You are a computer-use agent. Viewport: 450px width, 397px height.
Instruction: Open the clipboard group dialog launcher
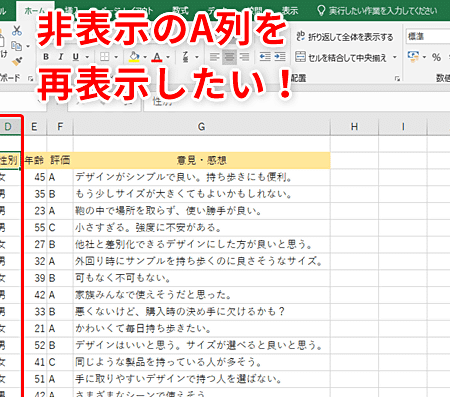[30, 79]
